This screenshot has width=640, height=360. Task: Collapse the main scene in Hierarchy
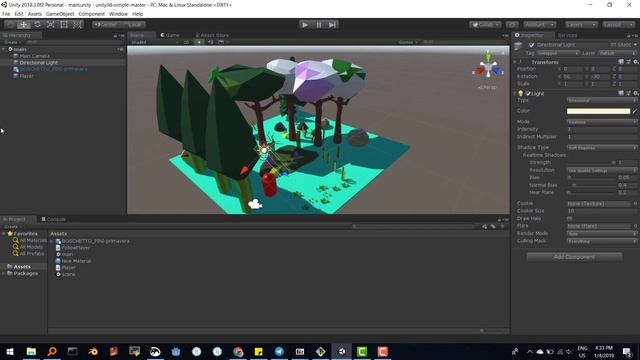click(x=4, y=49)
